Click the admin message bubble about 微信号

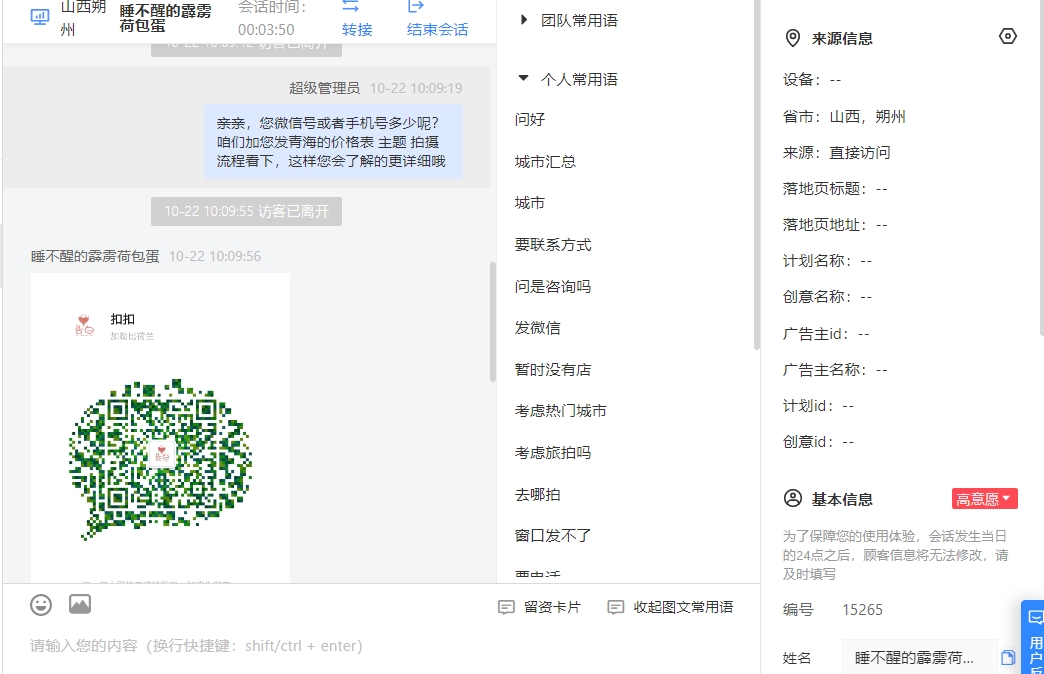tap(333, 142)
